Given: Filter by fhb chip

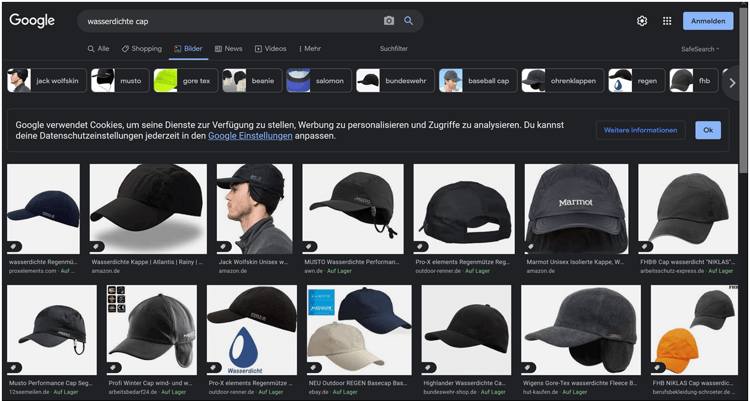Looking at the screenshot, I should 694,80.
